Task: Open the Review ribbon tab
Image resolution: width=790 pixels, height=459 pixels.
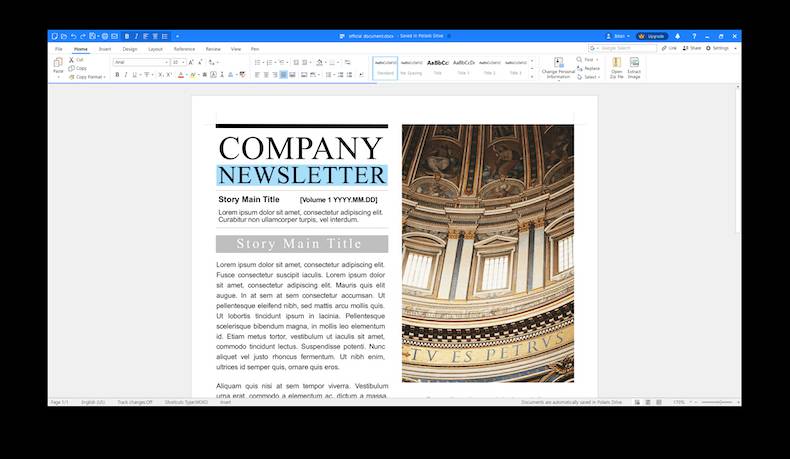Action: coord(213,48)
